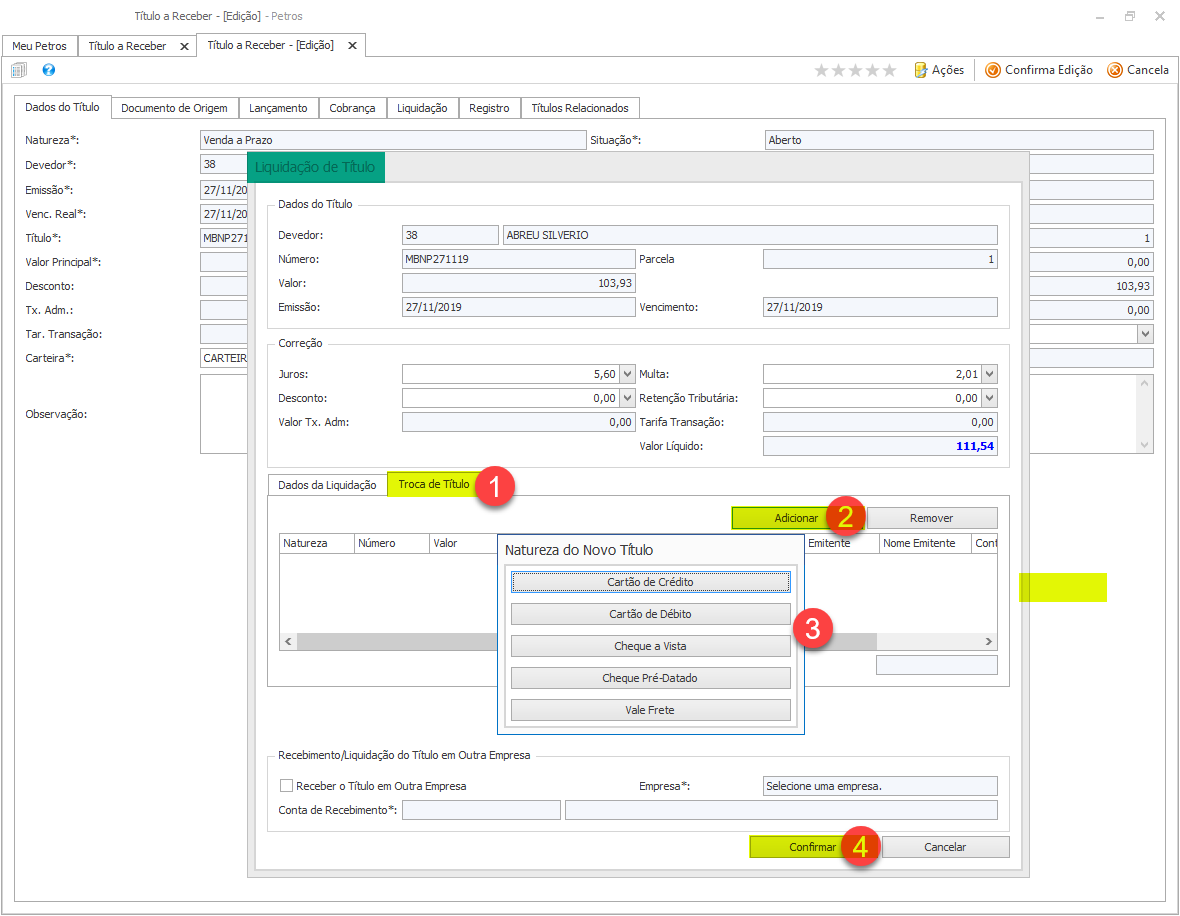Click the Ações icon in the toolbar
Viewport: 1180px width, 916px height.
click(x=920, y=70)
